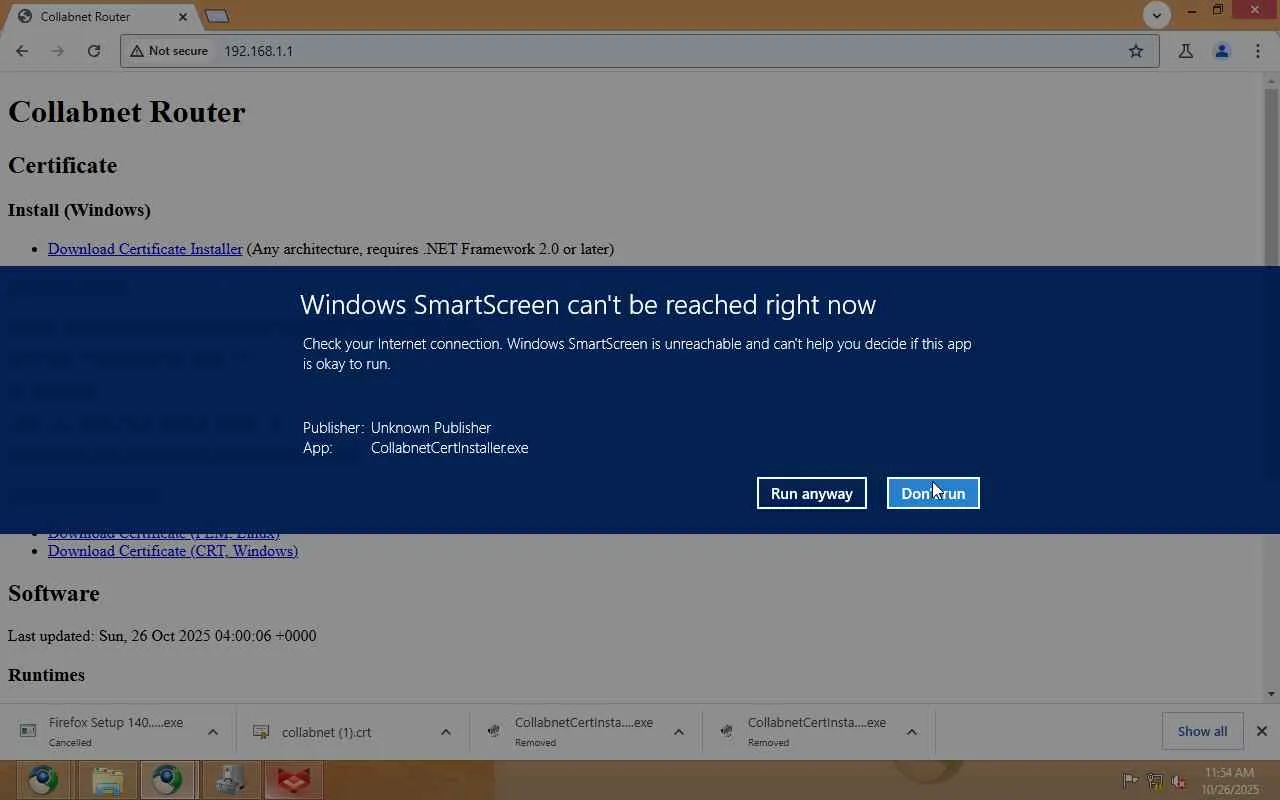Open the red app icon on the taskbar
The image size is (1280, 800).
tap(293, 780)
